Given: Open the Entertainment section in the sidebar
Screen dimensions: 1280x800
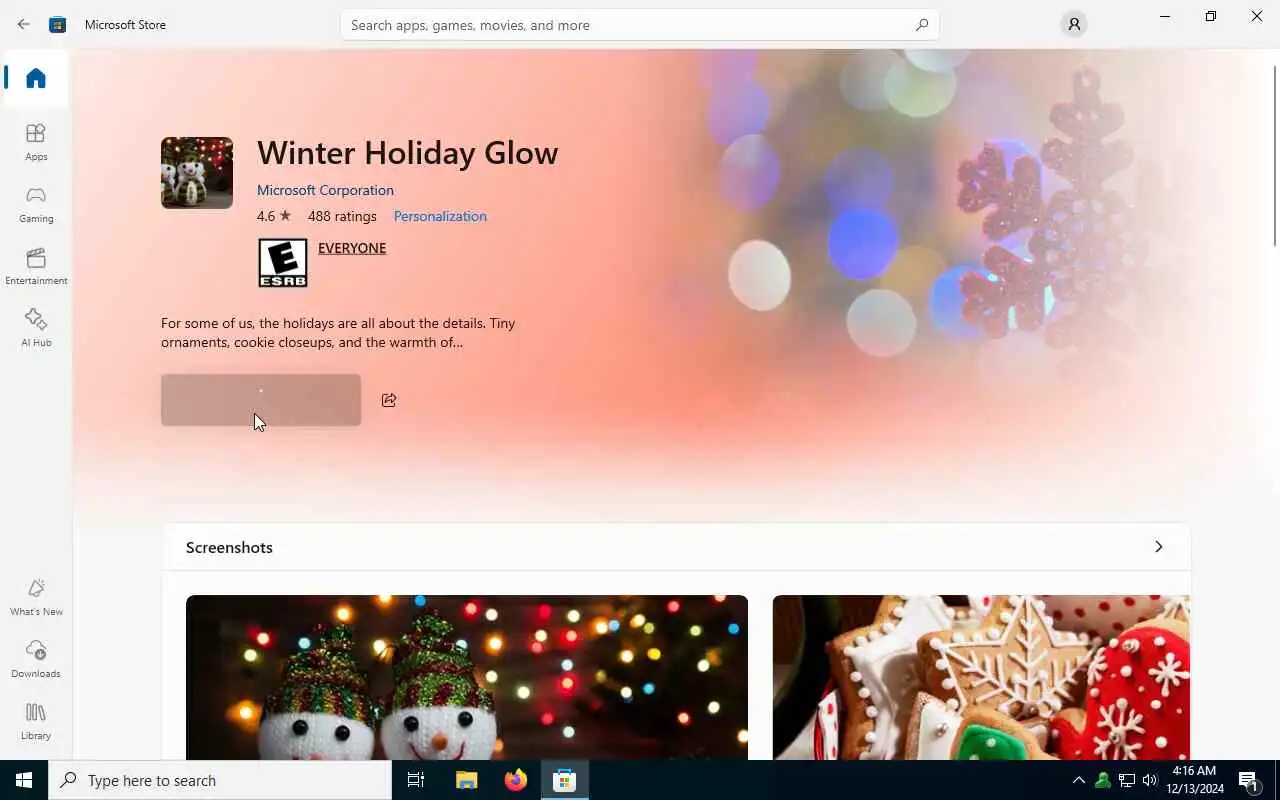Looking at the screenshot, I should tap(36, 266).
